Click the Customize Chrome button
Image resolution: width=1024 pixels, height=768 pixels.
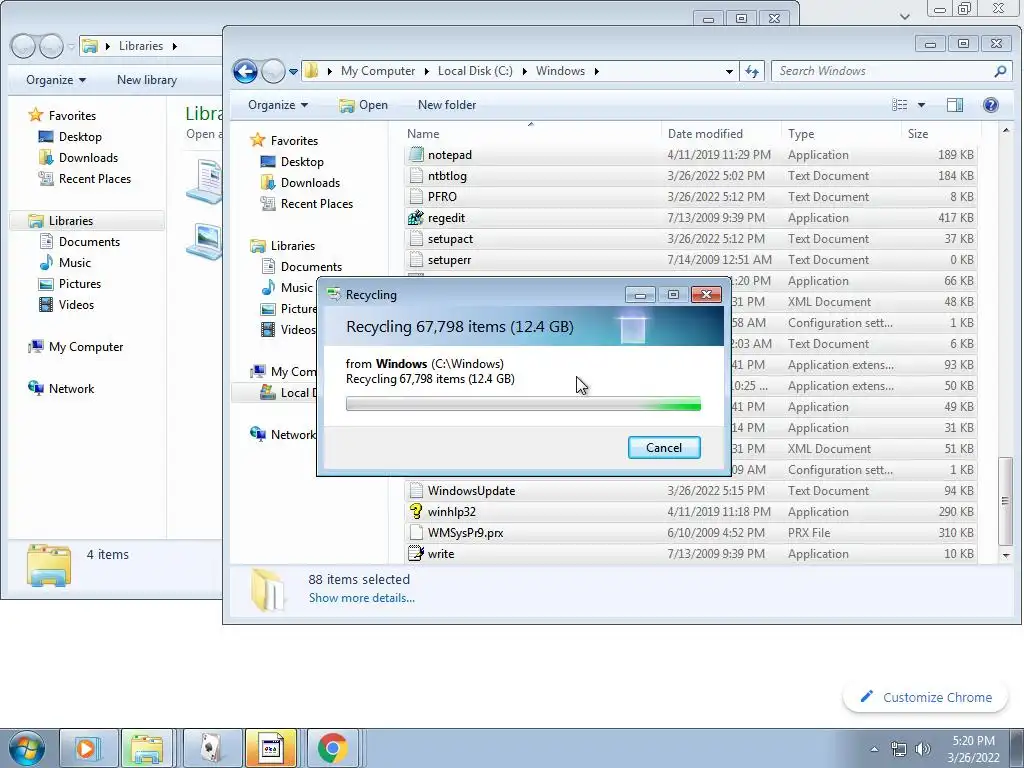tap(925, 697)
